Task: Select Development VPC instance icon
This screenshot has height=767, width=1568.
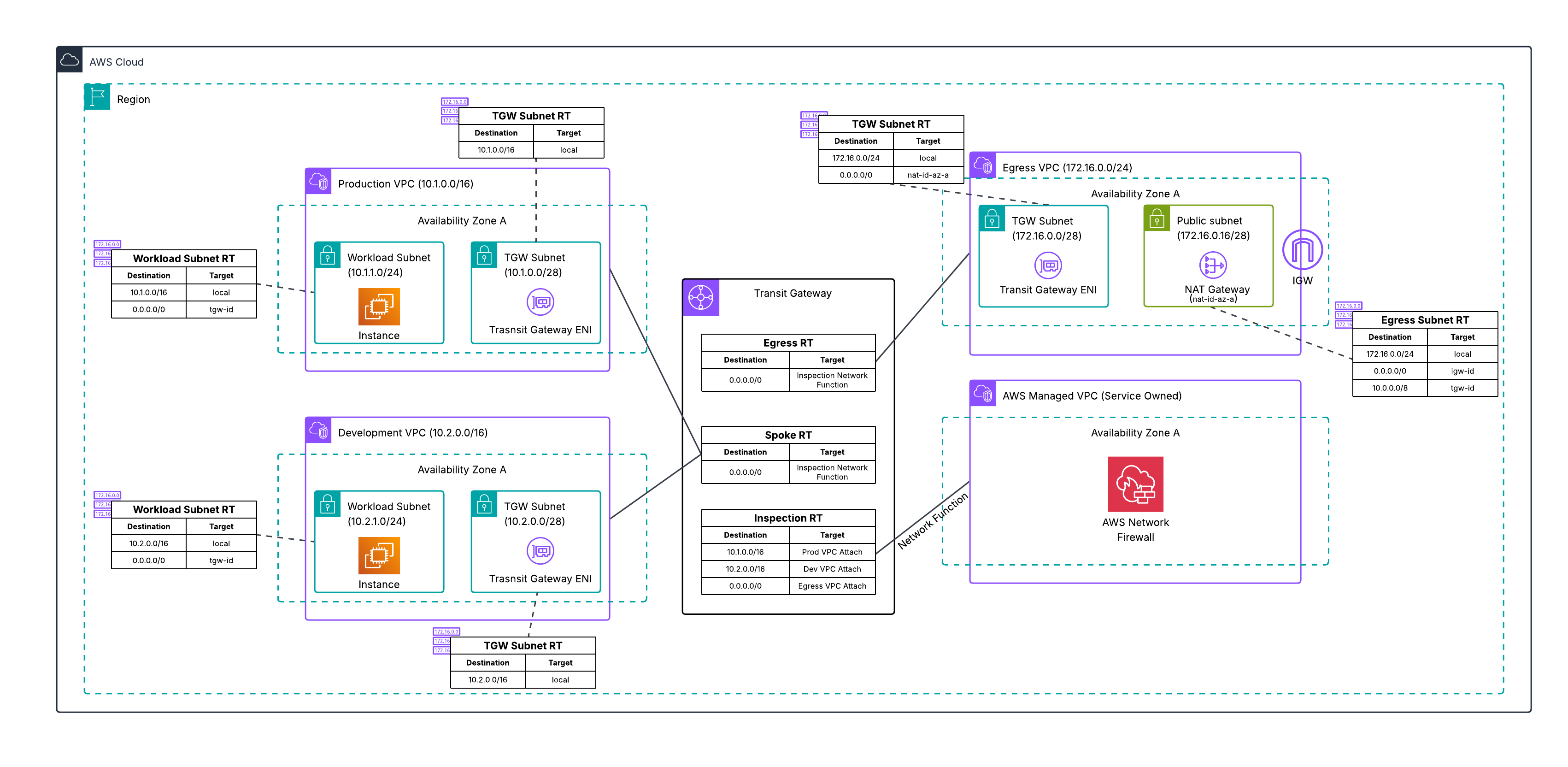Action: [x=379, y=555]
